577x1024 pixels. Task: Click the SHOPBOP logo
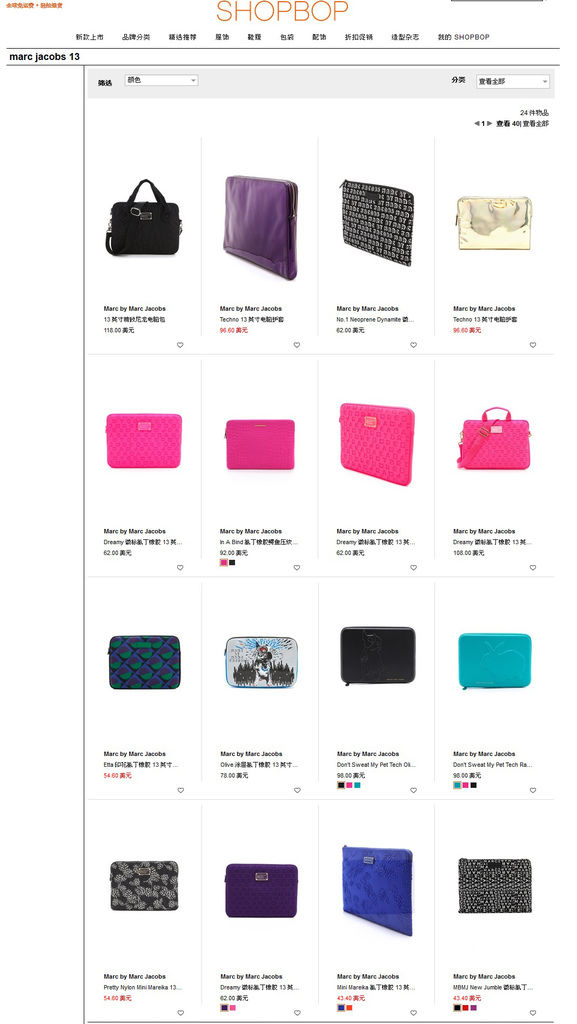coord(282,11)
